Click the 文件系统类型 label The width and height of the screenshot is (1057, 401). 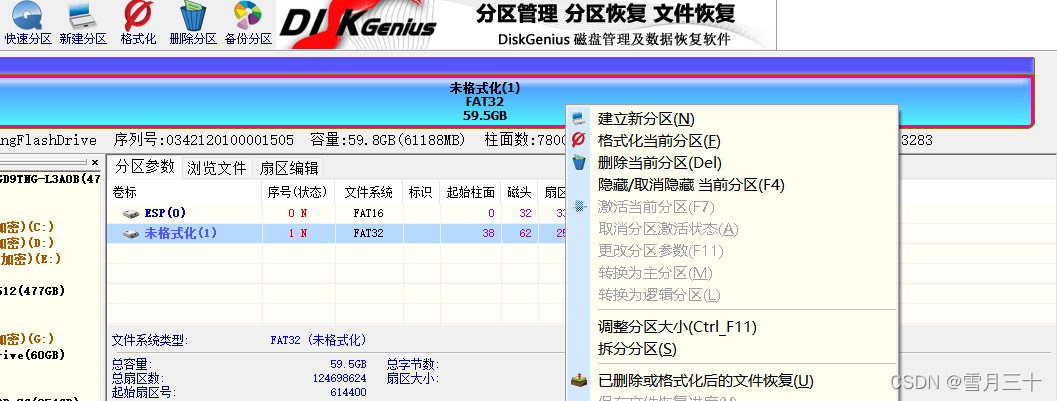[x=150, y=340]
